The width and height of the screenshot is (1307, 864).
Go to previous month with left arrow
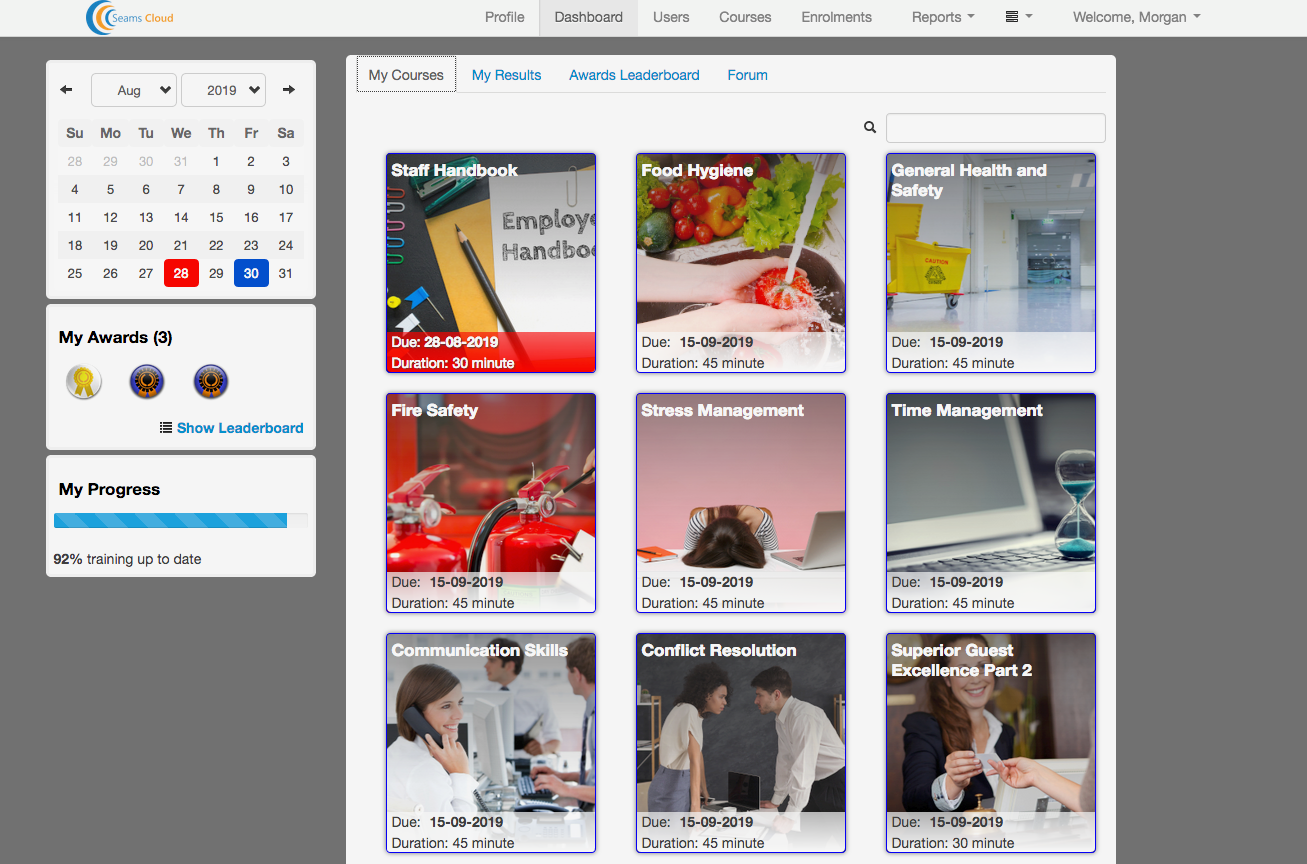66,90
